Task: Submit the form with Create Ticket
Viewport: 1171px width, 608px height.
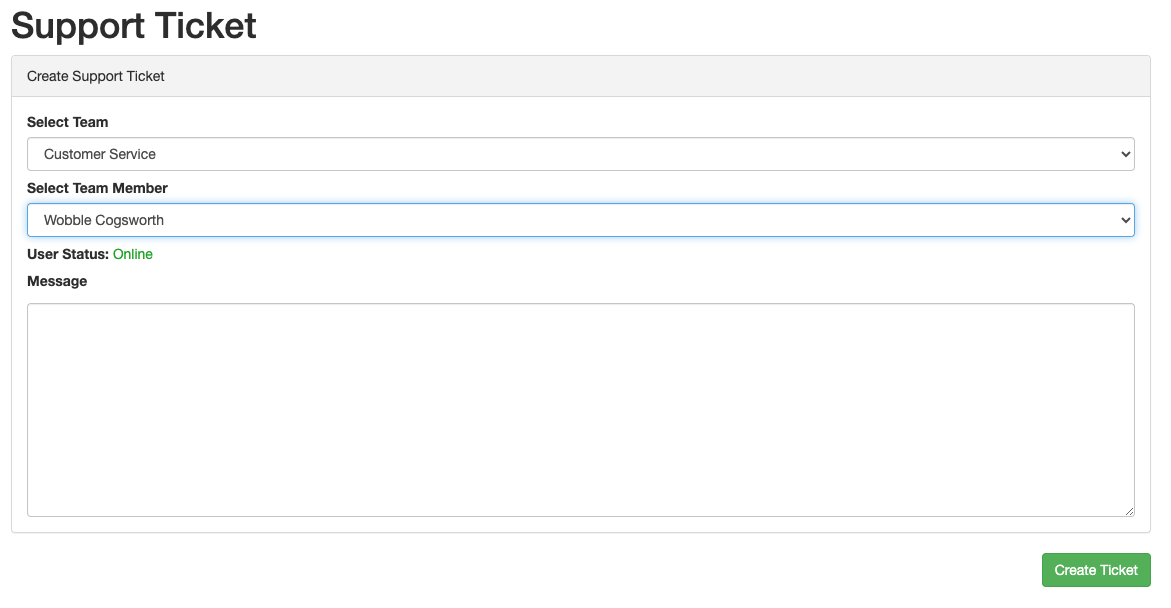Action: 1096,570
